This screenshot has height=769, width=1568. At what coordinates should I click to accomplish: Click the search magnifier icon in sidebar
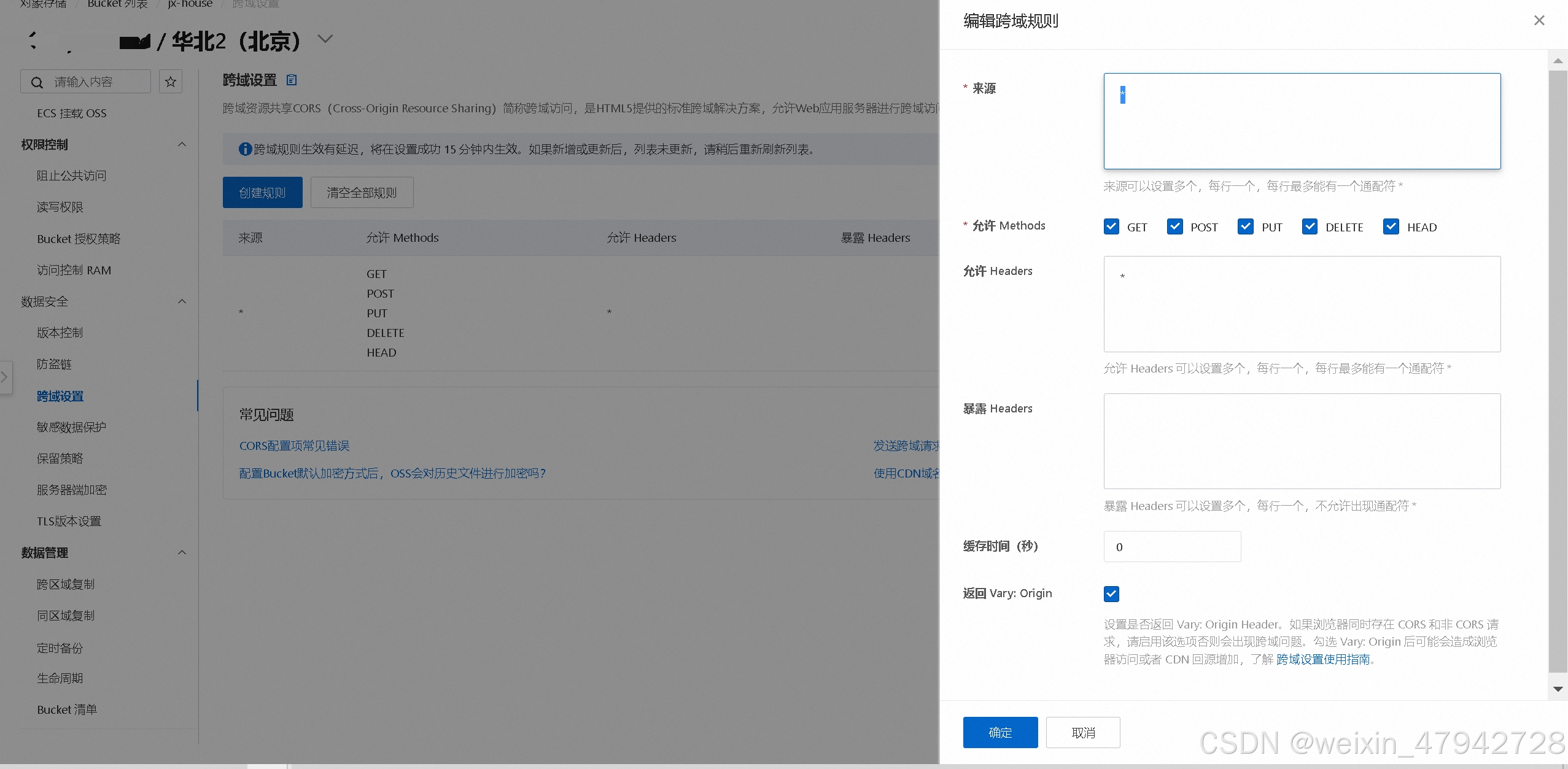click(x=37, y=82)
